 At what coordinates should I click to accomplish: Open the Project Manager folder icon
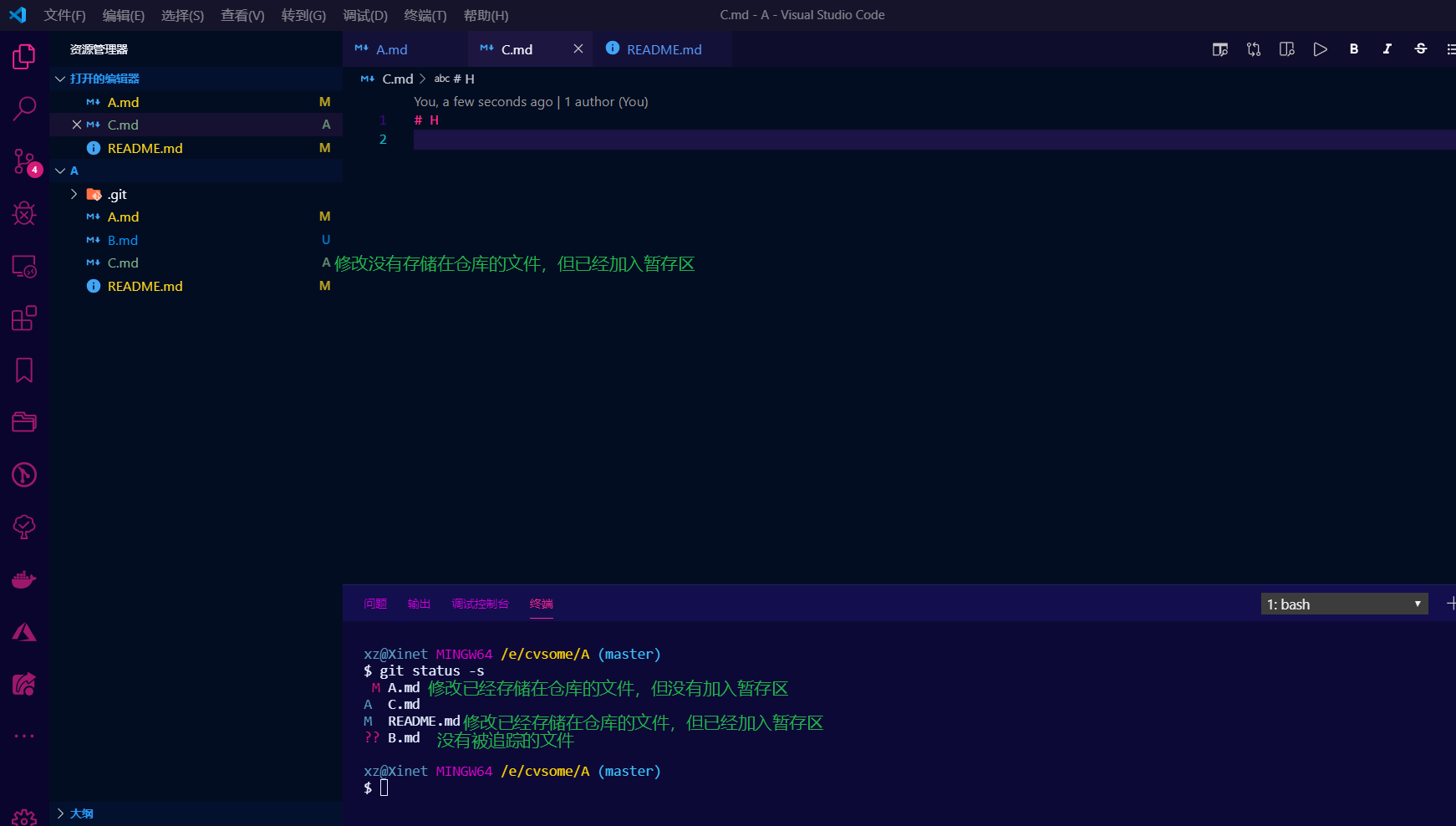[x=24, y=422]
